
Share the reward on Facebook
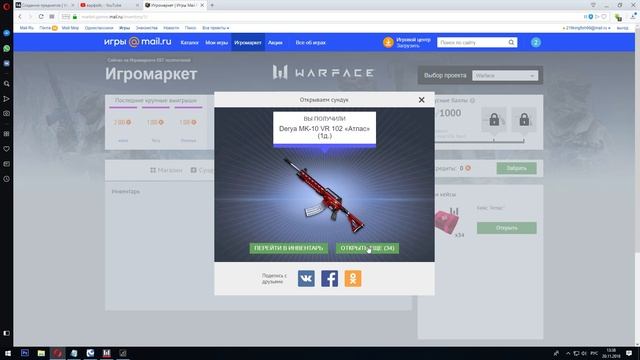click(x=329, y=278)
